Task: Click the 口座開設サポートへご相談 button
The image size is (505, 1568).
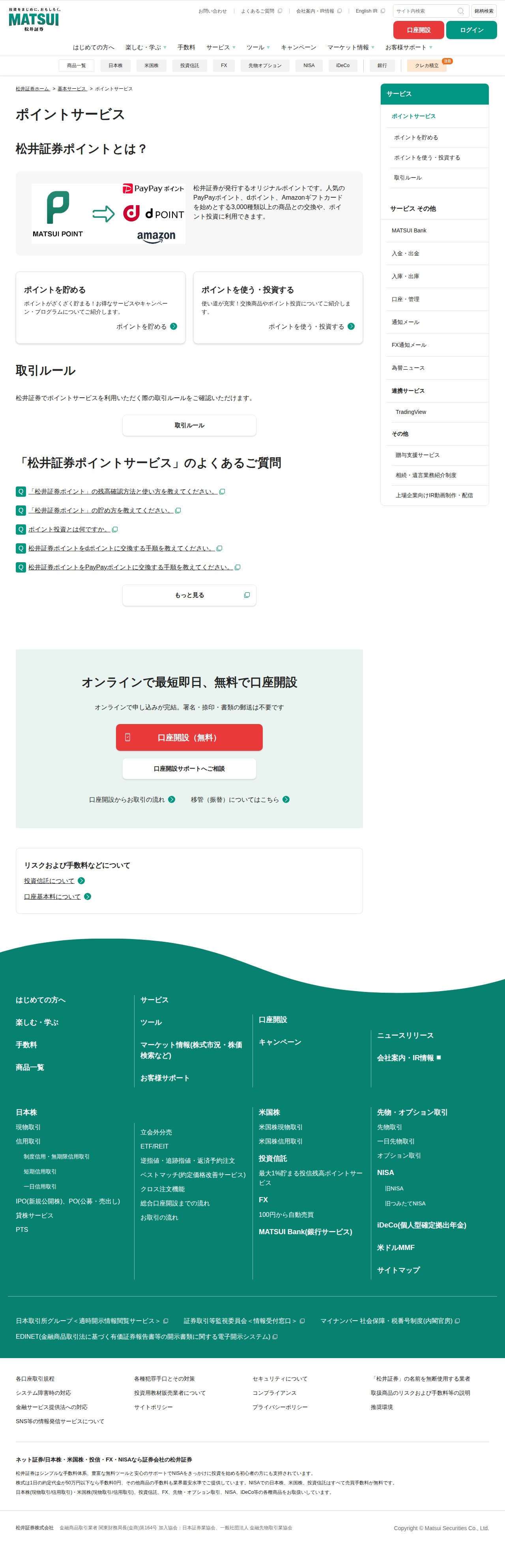Action: pyautogui.click(x=189, y=769)
